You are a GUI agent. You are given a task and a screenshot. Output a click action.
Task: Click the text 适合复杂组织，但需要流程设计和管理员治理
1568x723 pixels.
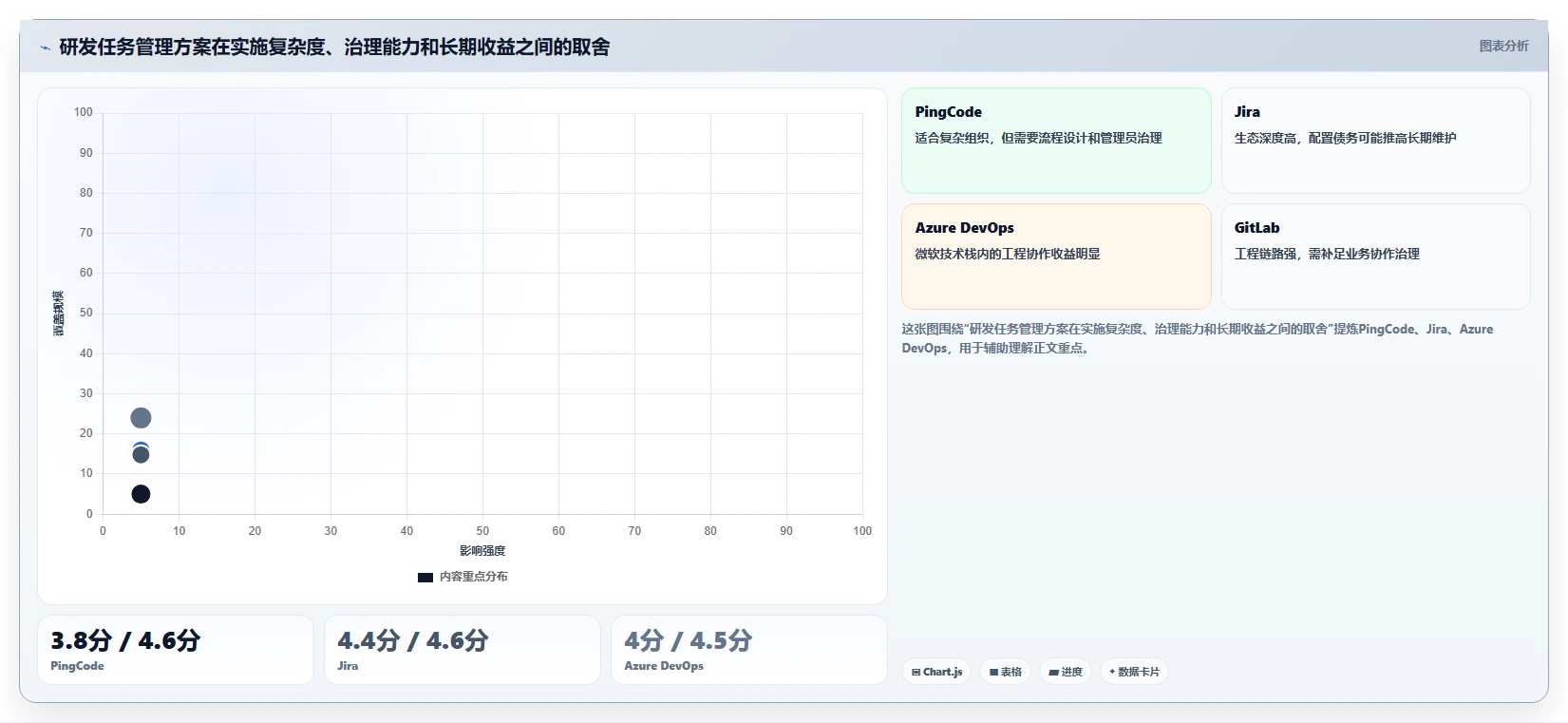coord(1038,138)
